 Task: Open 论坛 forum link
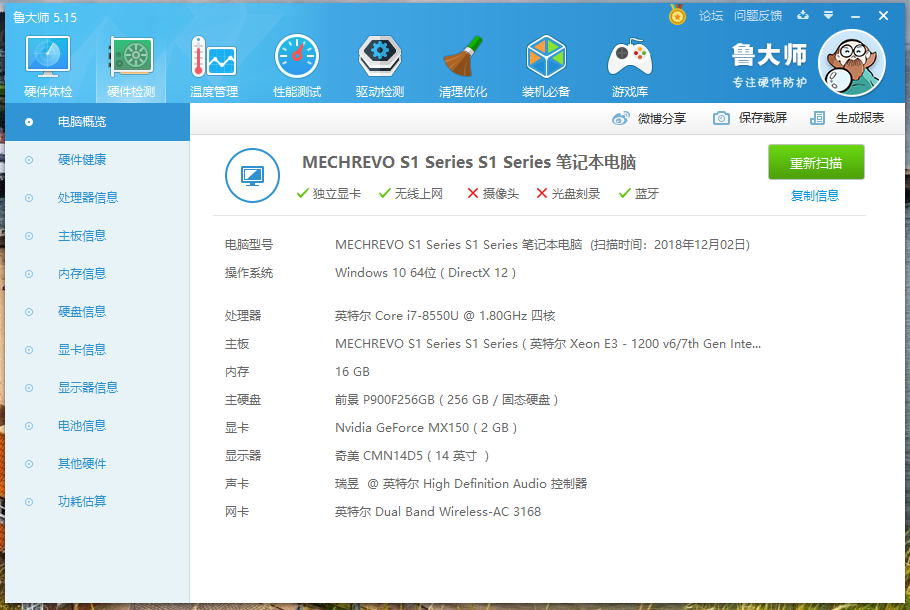(711, 16)
